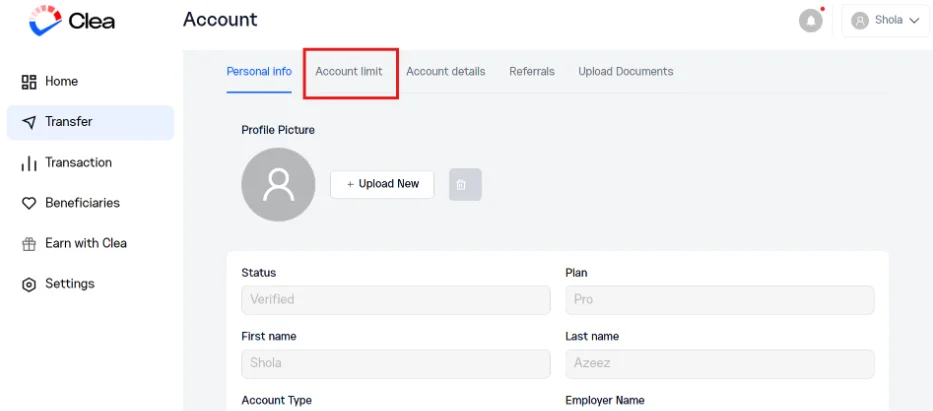Click the Settings hexagon icon
933x411 pixels.
tap(29, 284)
